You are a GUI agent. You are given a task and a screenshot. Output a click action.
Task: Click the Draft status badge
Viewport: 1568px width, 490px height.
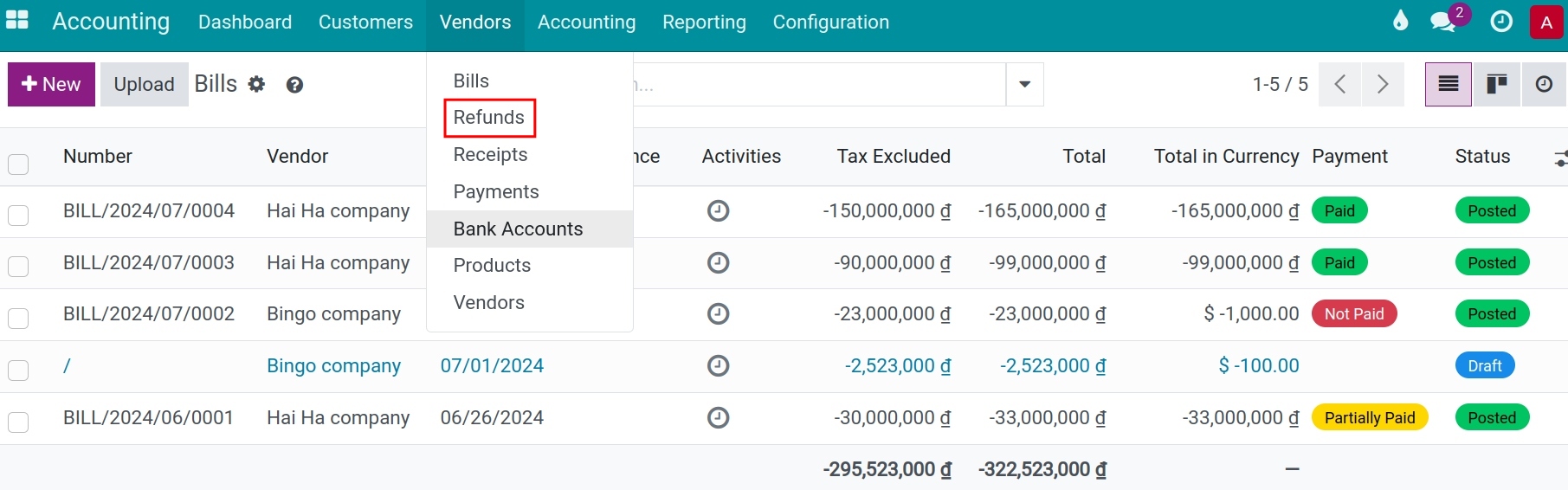coord(1484,365)
